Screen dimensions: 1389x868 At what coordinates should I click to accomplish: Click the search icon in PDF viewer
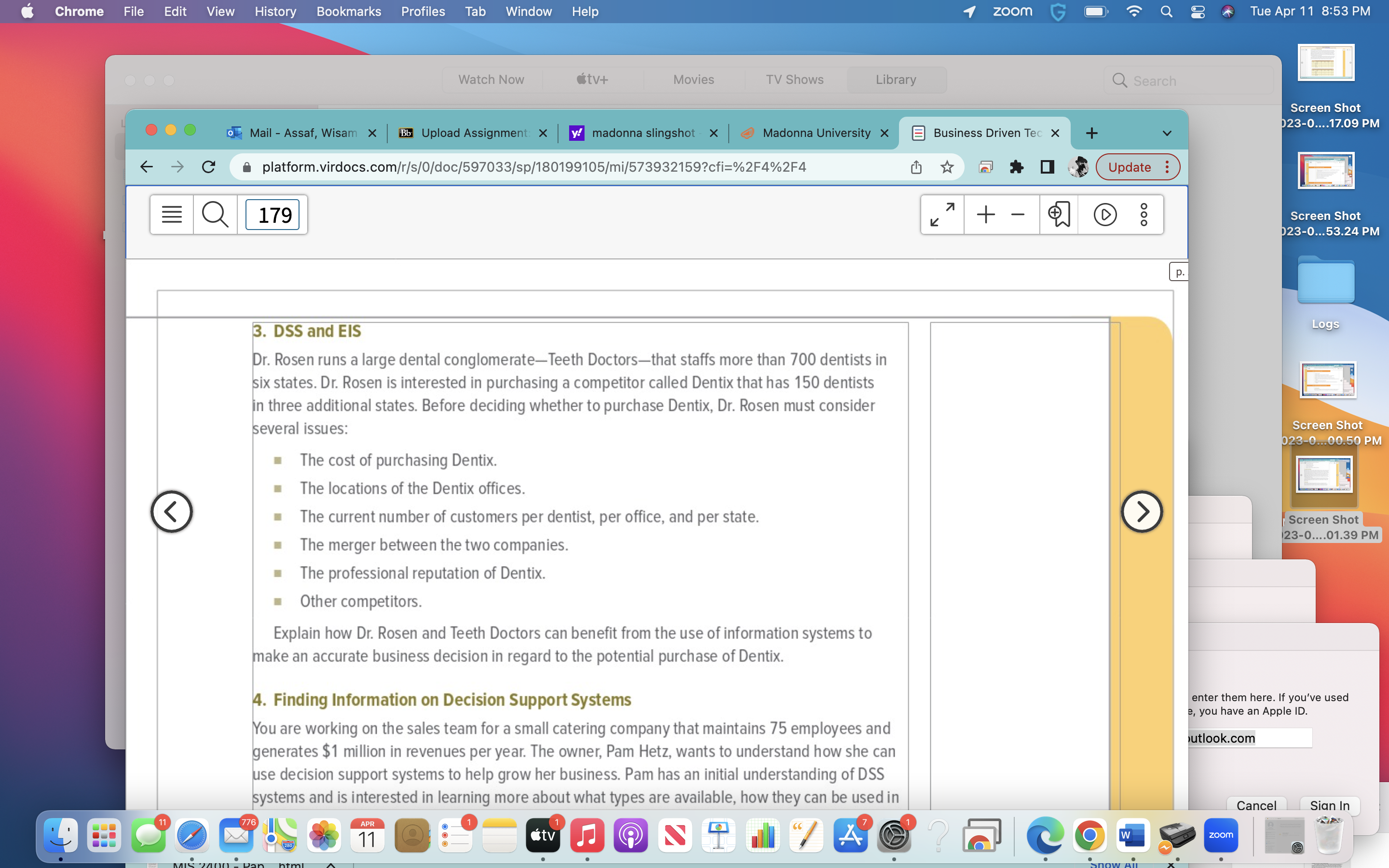tap(216, 214)
